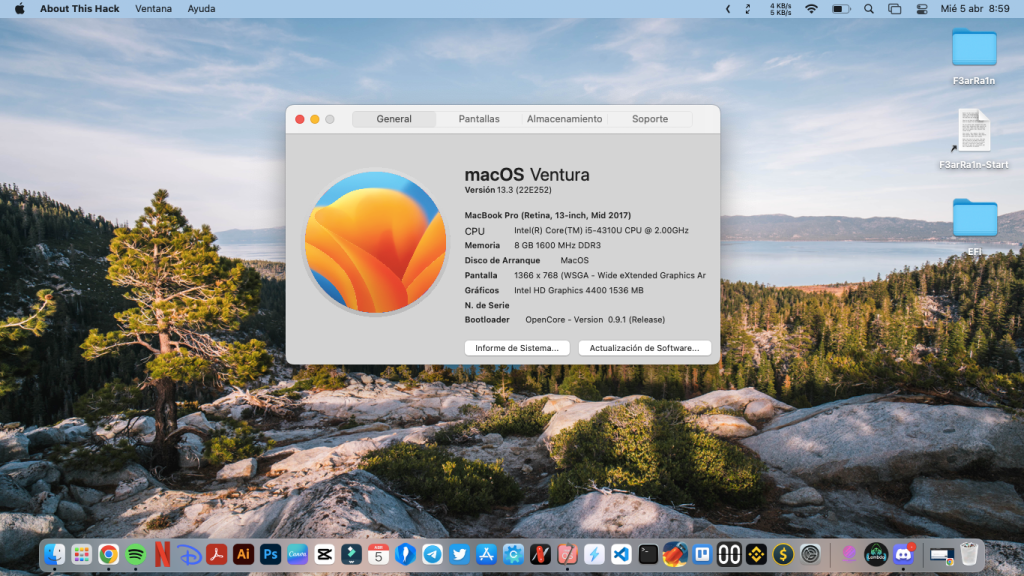Screen dimensions: 1024x576
Task: Expand hidden menu bar items chevron
Action: [727, 9]
